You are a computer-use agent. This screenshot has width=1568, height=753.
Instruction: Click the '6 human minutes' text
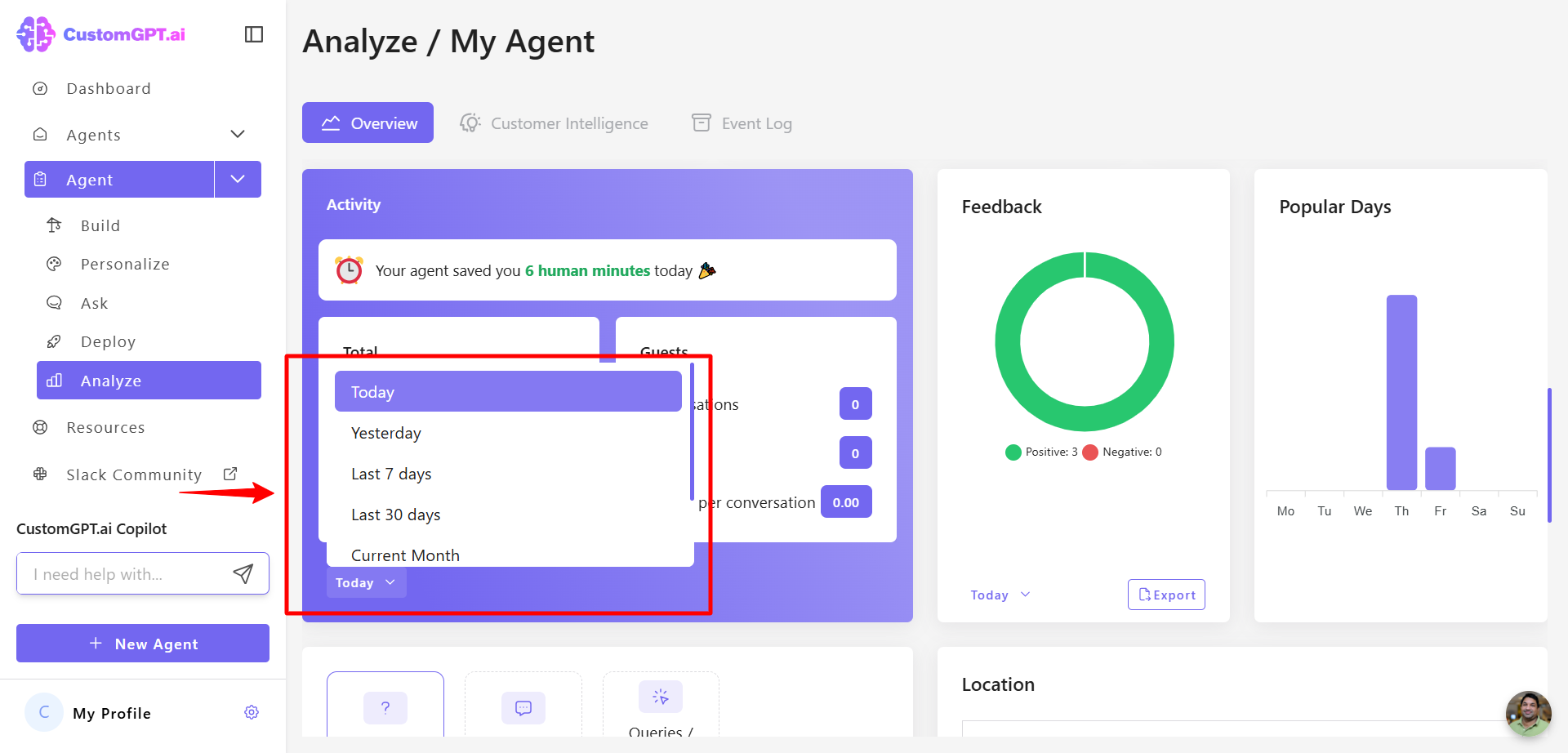pos(587,270)
